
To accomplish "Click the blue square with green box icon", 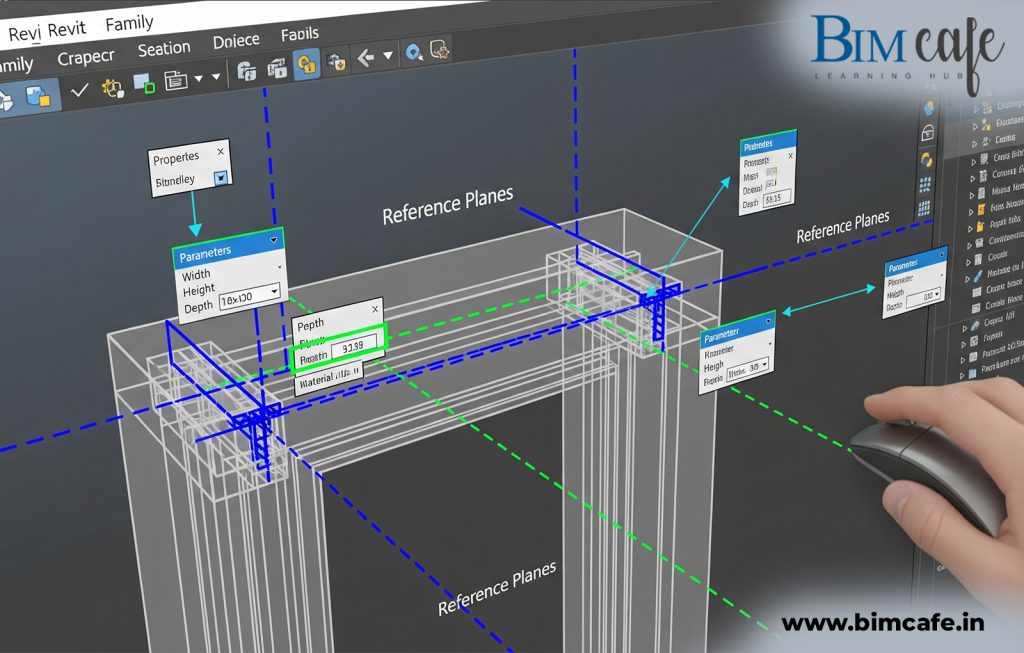I will (144, 83).
